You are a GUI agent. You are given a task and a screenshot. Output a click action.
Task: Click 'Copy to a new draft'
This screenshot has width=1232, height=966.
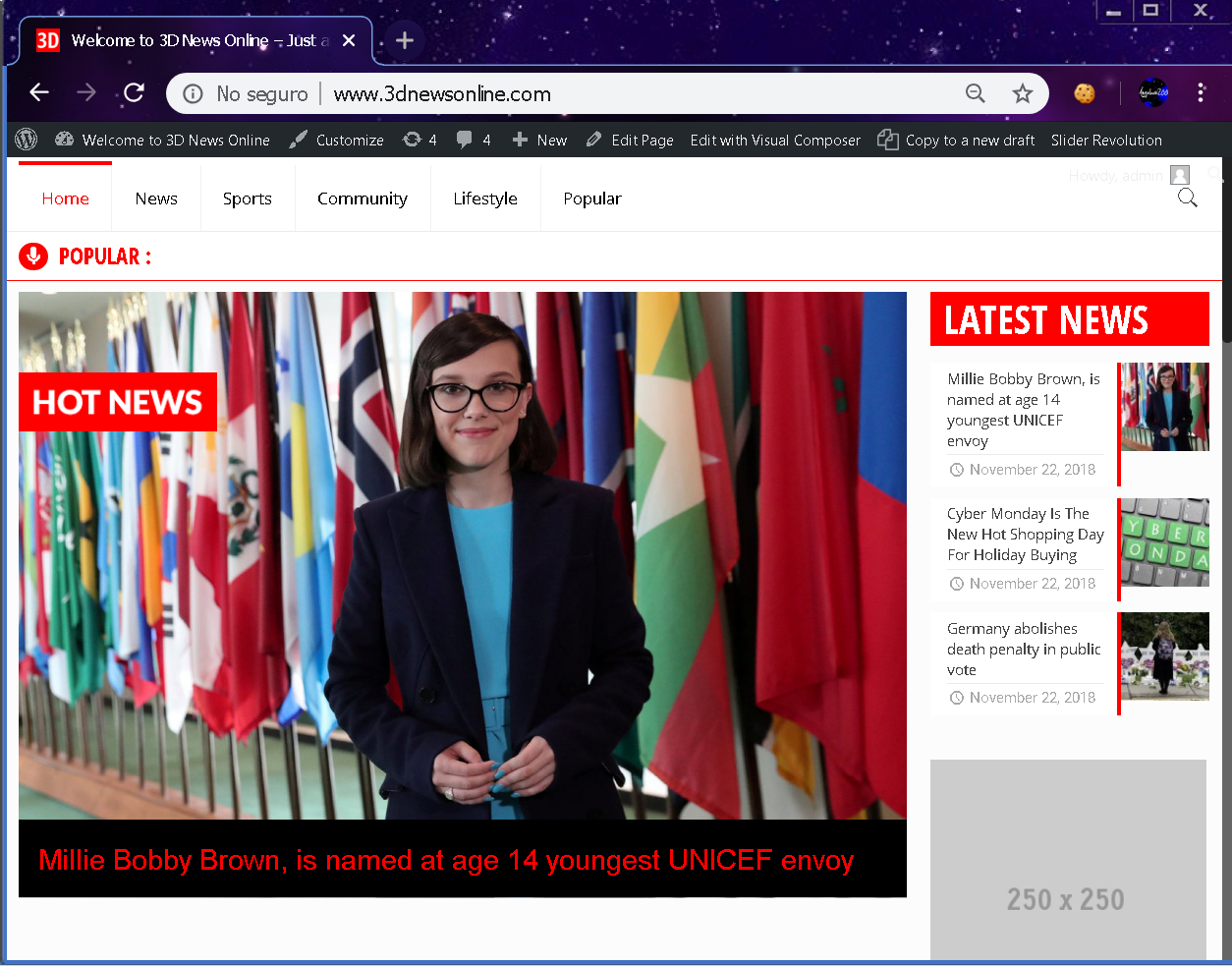[x=956, y=141]
